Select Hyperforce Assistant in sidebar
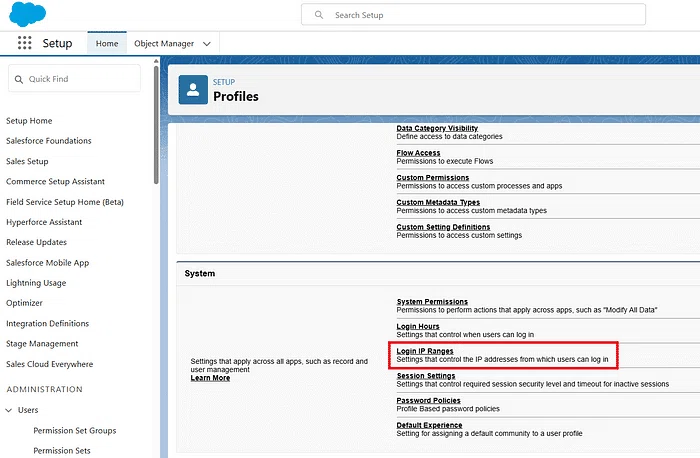 coord(44,222)
